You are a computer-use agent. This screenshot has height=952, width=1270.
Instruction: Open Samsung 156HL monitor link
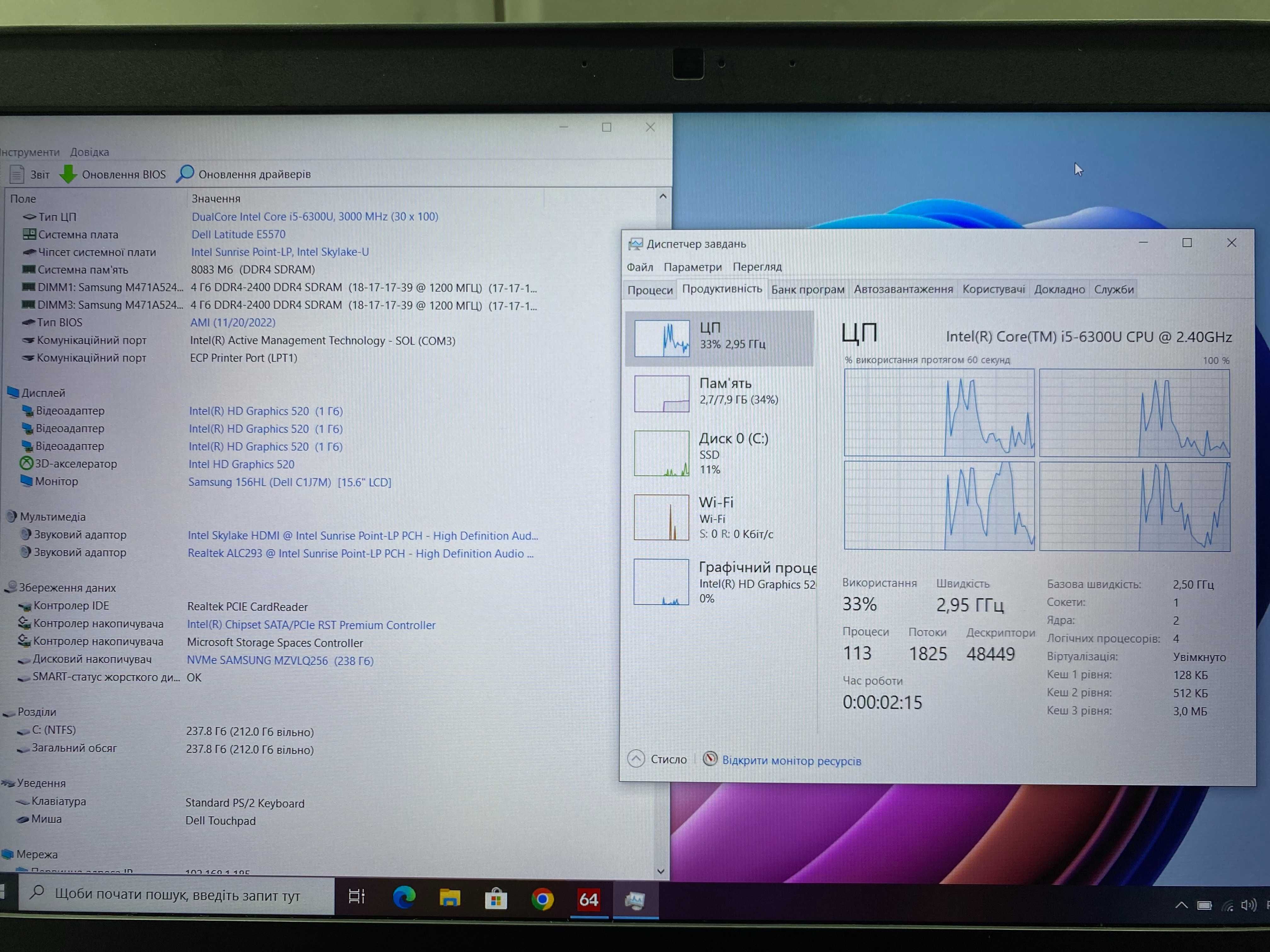point(289,482)
